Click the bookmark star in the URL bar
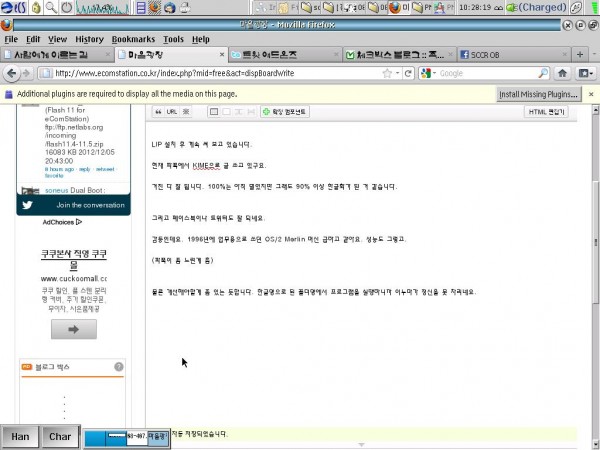The width and height of the screenshot is (600, 450). 387,73
